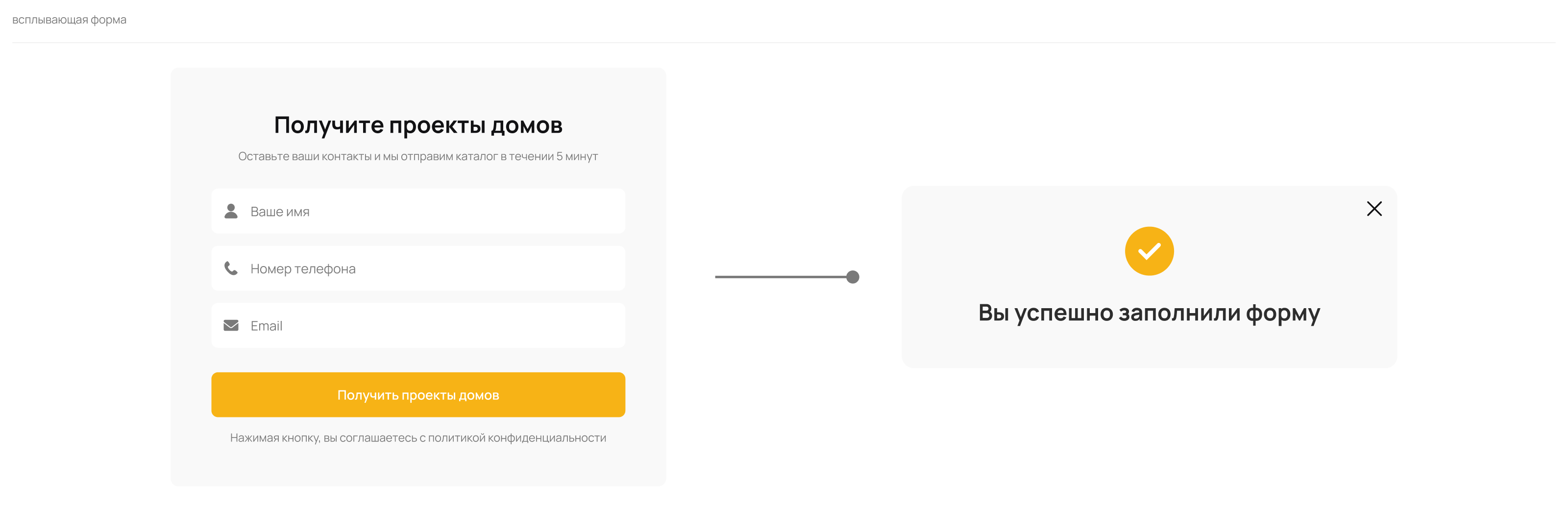Click the "Оставьте ваши контакты" subtitle text
Screen dimensions: 1568x511
coord(417,157)
